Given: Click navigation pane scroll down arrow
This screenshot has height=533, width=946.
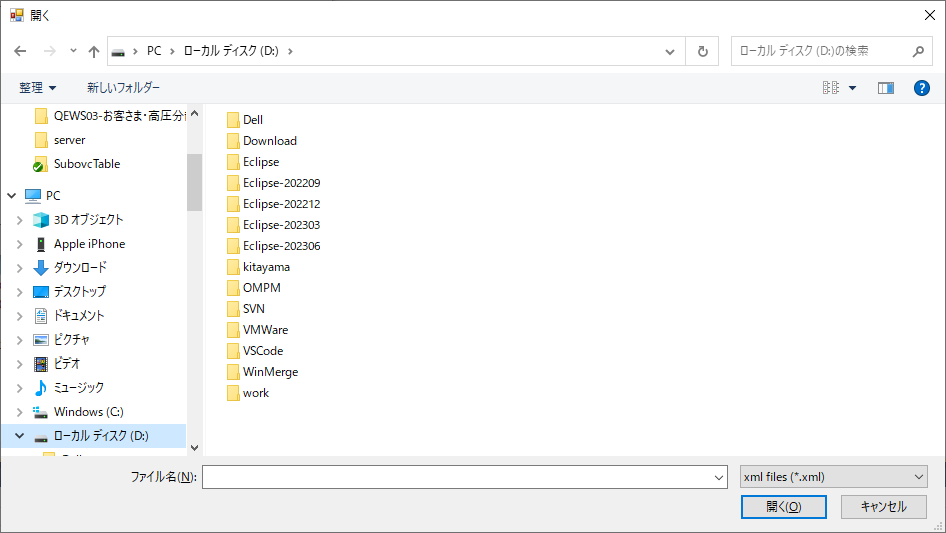Looking at the screenshot, I should pyautogui.click(x=194, y=447).
